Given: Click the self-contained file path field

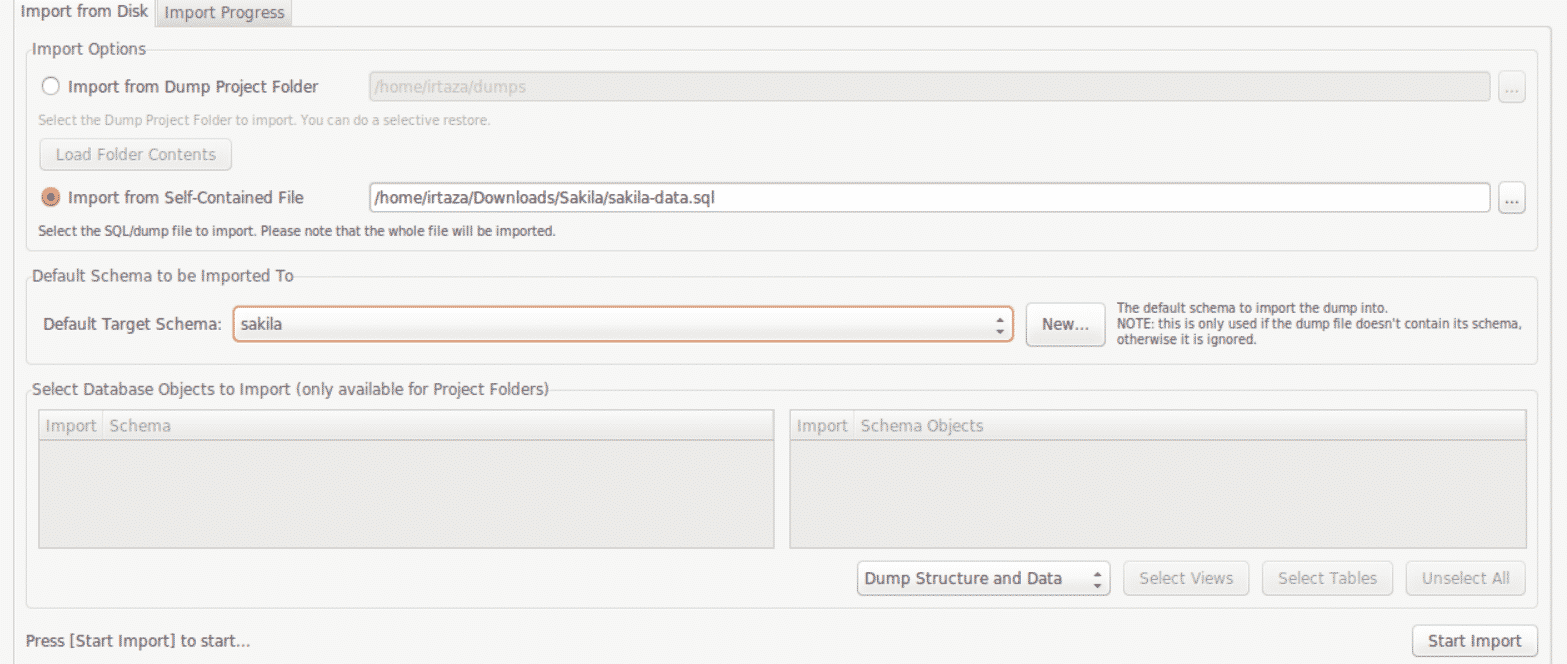Looking at the screenshot, I should click(929, 198).
